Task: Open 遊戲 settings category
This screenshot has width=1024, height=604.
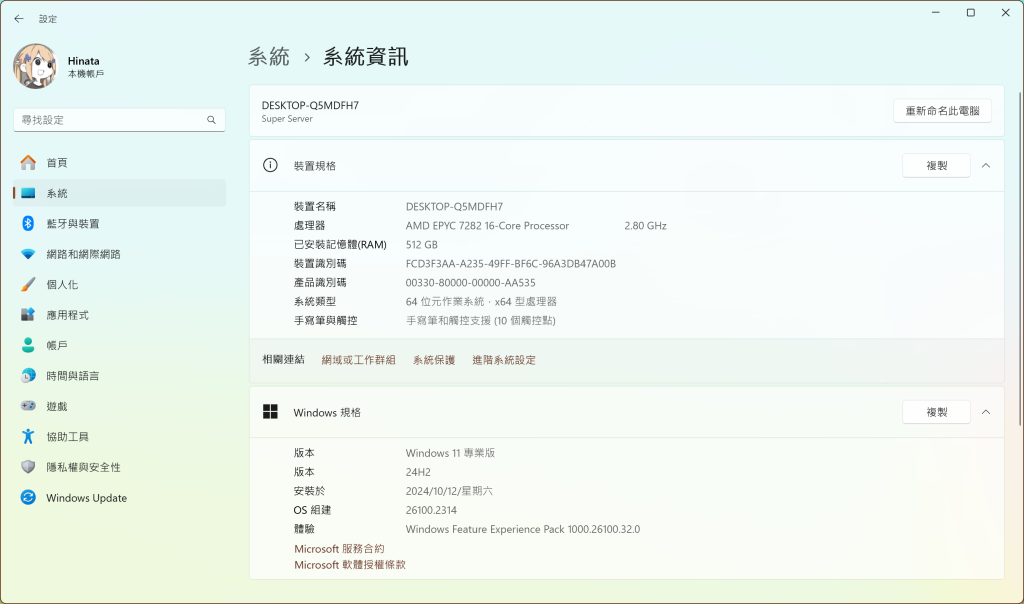Action: click(57, 406)
